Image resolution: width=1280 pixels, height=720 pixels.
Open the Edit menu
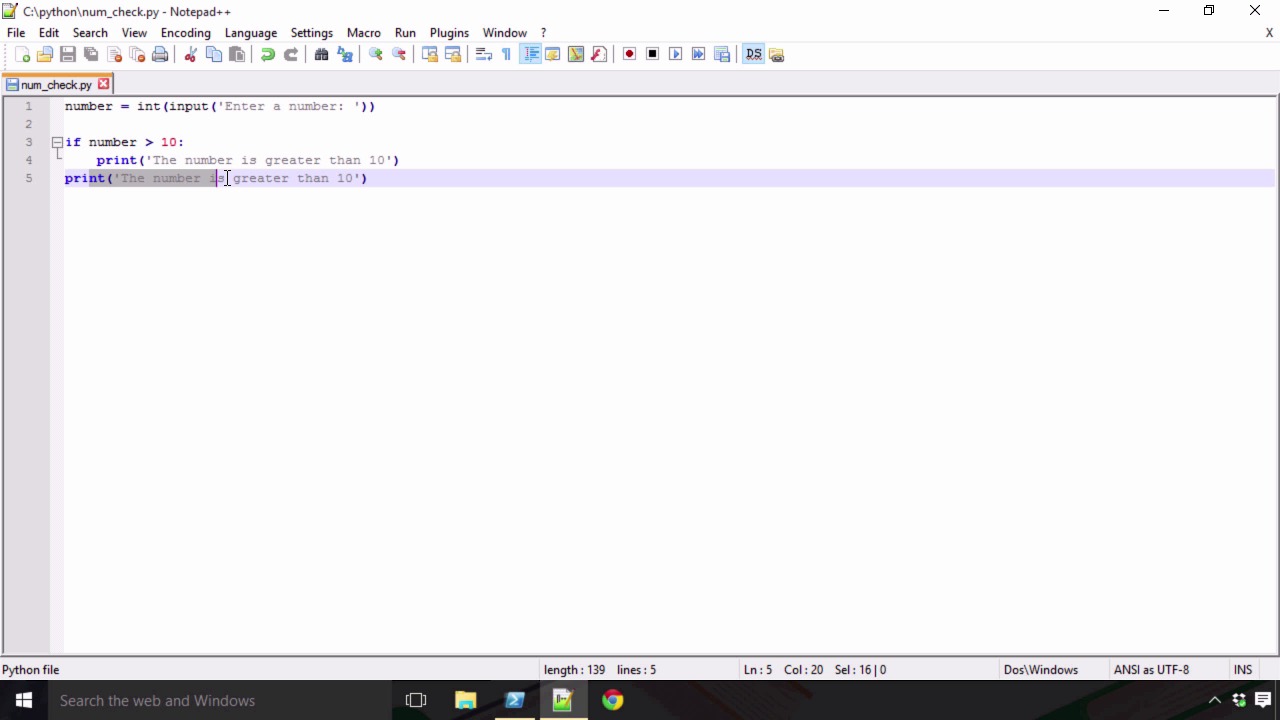[49, 32]
